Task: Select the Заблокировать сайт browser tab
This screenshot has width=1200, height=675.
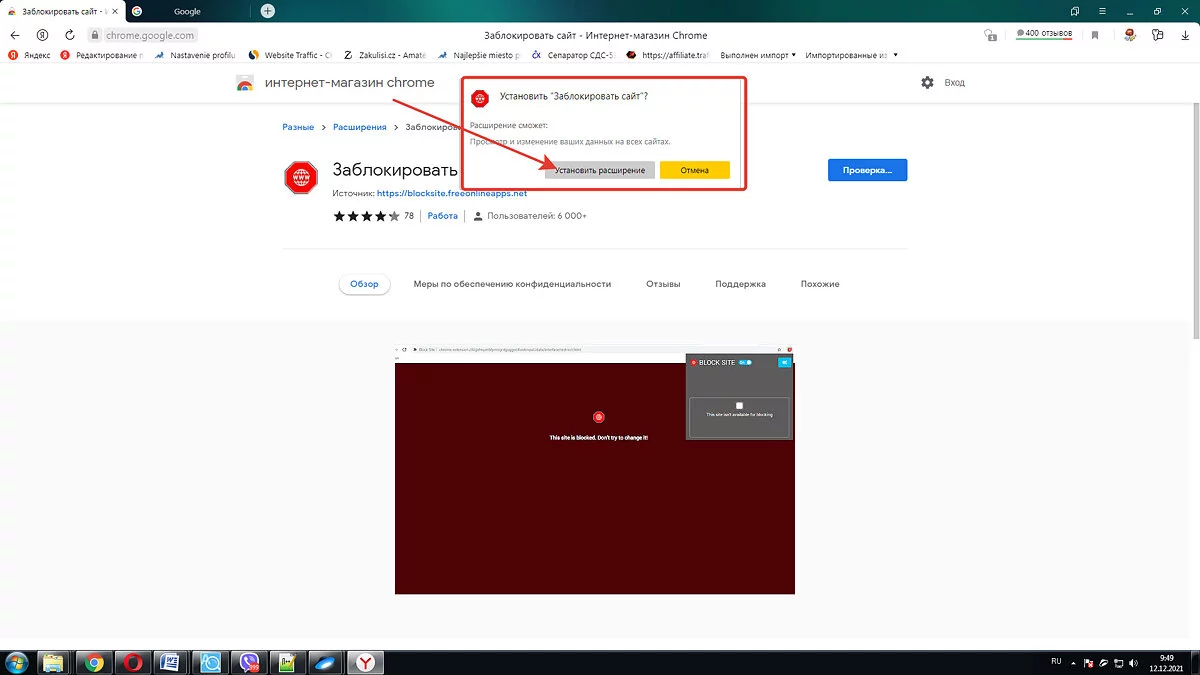Action: click(x=61, y=11)
